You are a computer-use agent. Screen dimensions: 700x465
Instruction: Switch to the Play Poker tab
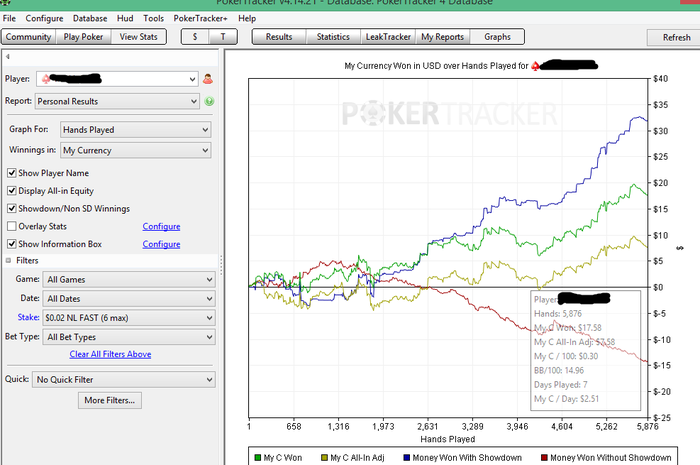click(83, 37)
